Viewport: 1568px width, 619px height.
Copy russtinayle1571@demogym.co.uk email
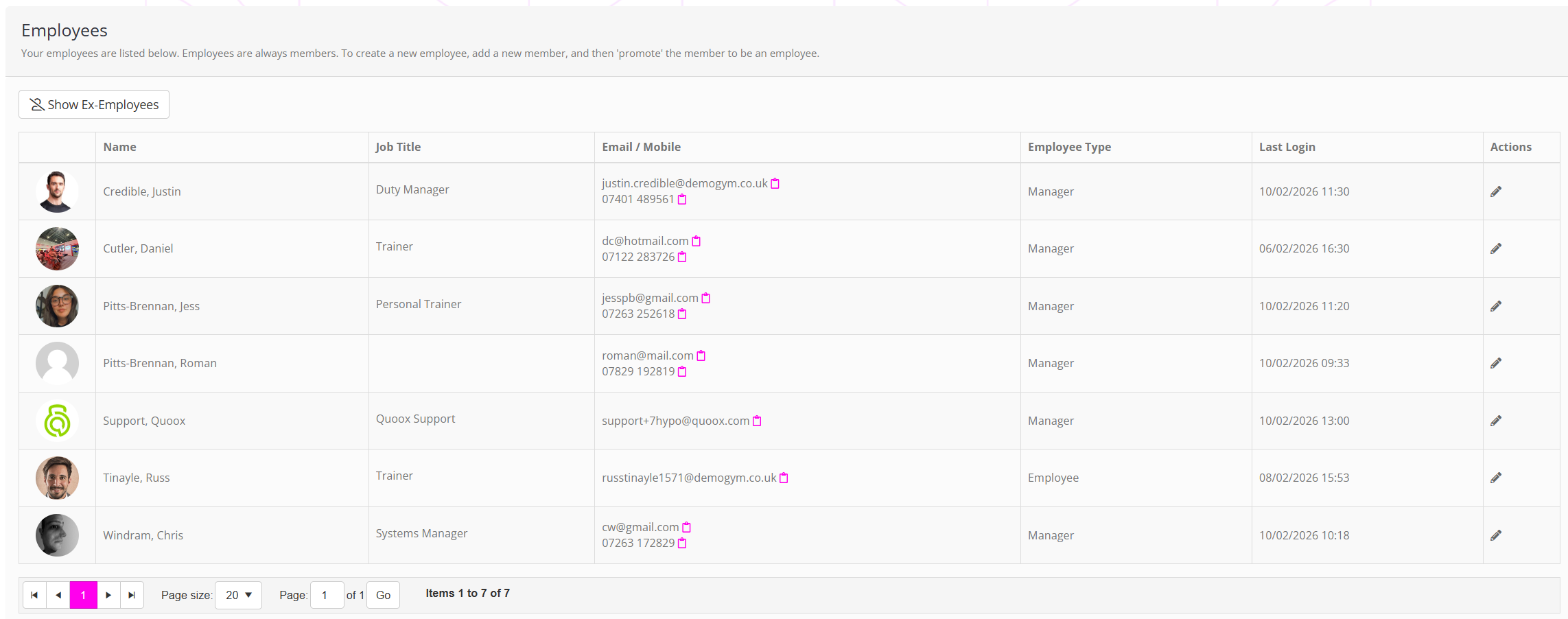pyautogui.click(x=784, y=478)
